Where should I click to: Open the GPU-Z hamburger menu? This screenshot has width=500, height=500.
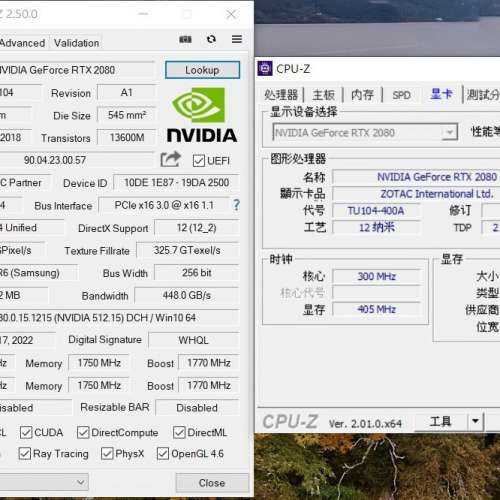tap(237, 39)
